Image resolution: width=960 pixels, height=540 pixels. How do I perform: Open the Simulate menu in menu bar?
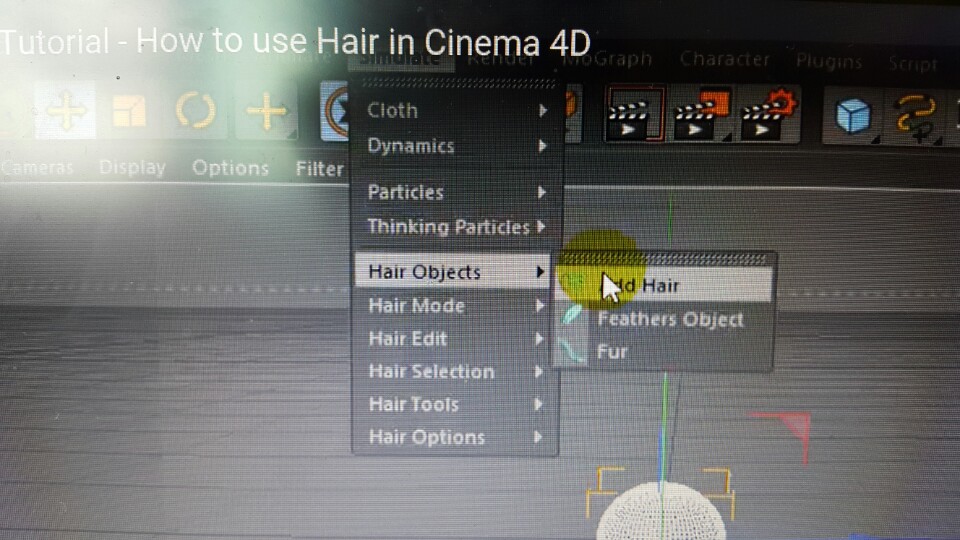tap(400, 59)
